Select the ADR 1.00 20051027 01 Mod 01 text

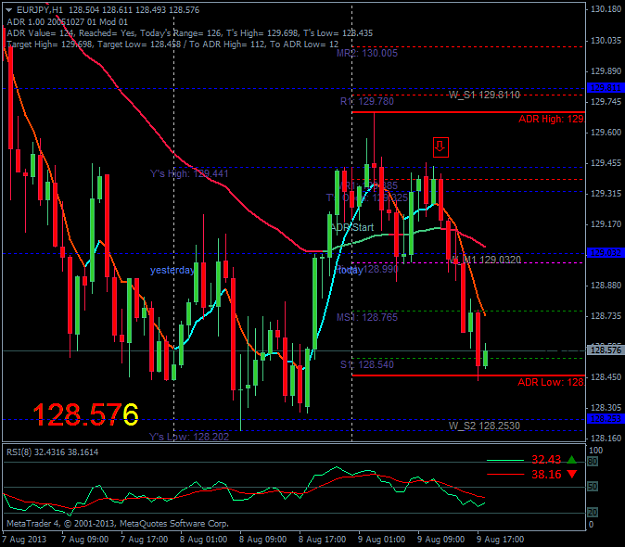tap(67, 22)
